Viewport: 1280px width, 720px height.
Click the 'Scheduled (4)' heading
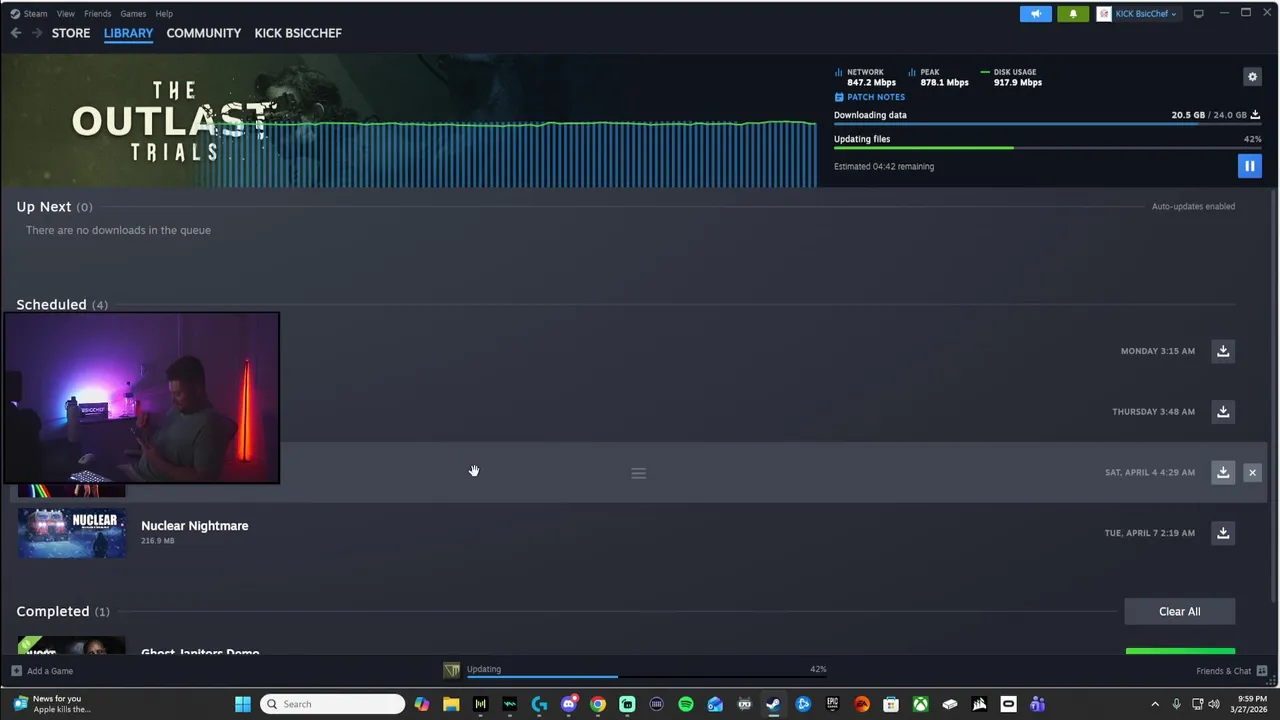[x=62, y=305]
